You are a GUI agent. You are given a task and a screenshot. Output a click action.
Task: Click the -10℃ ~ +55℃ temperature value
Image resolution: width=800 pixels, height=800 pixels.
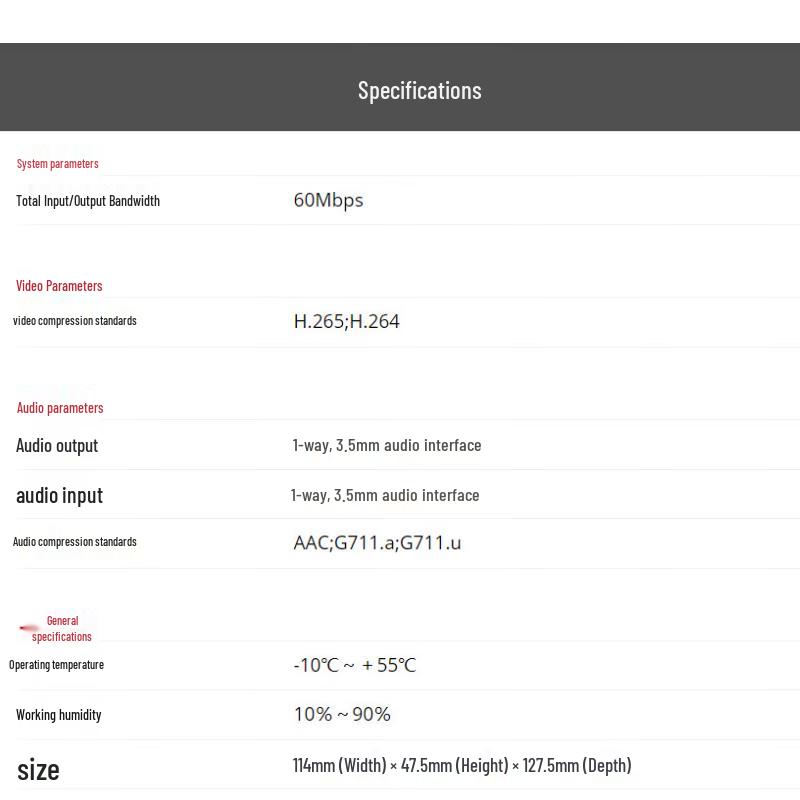coord(355,665)
